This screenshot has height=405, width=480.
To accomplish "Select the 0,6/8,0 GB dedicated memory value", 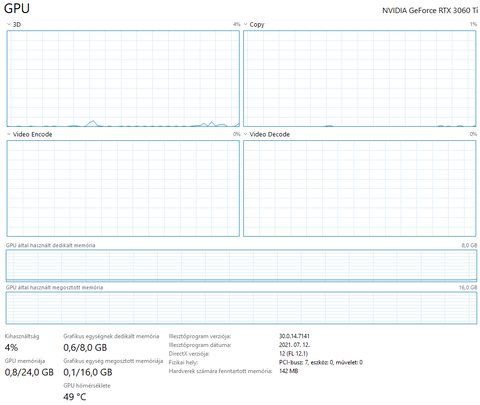I will click(x=85, y=348).
